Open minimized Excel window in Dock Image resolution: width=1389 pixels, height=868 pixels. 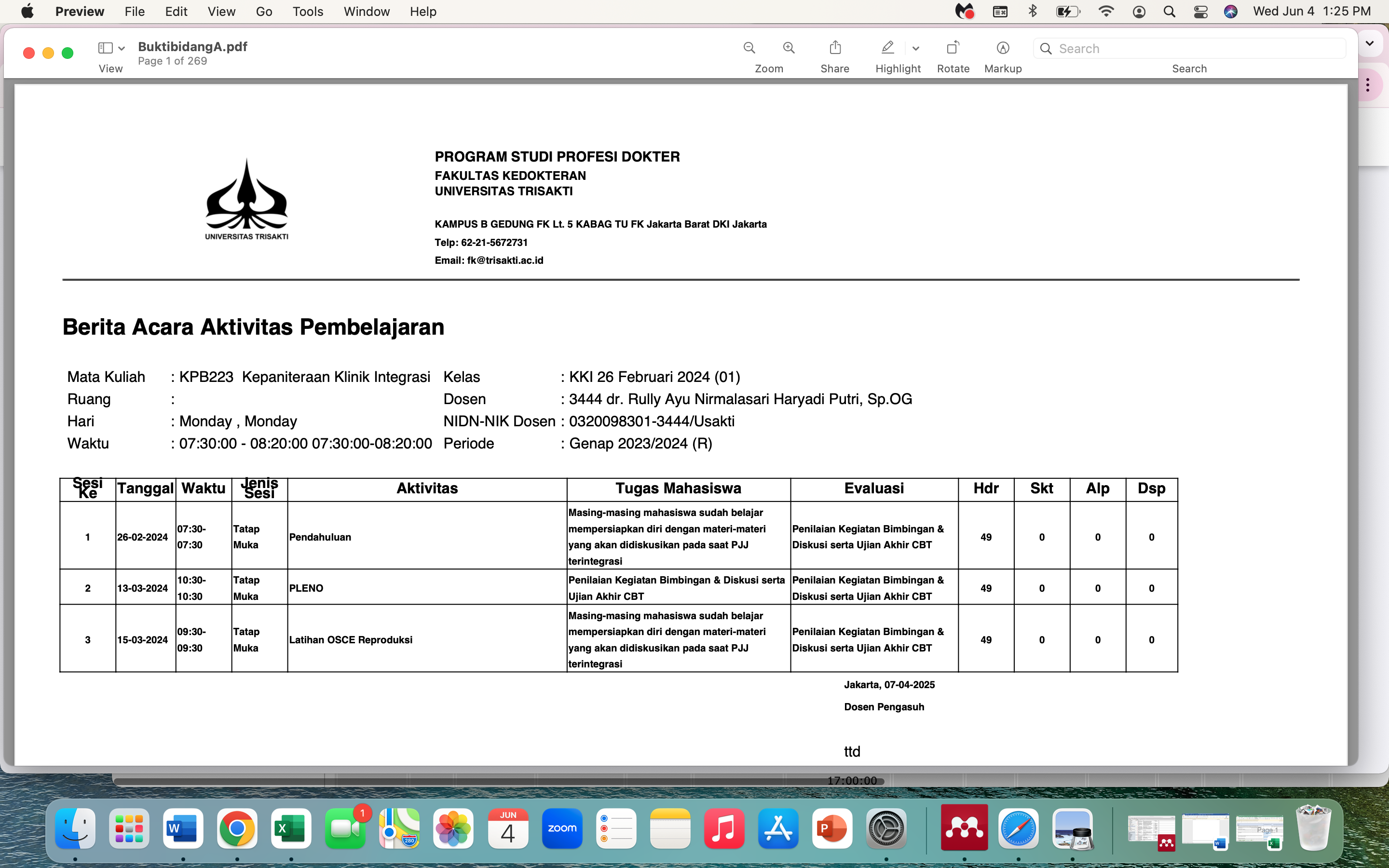coord(1259,831)
